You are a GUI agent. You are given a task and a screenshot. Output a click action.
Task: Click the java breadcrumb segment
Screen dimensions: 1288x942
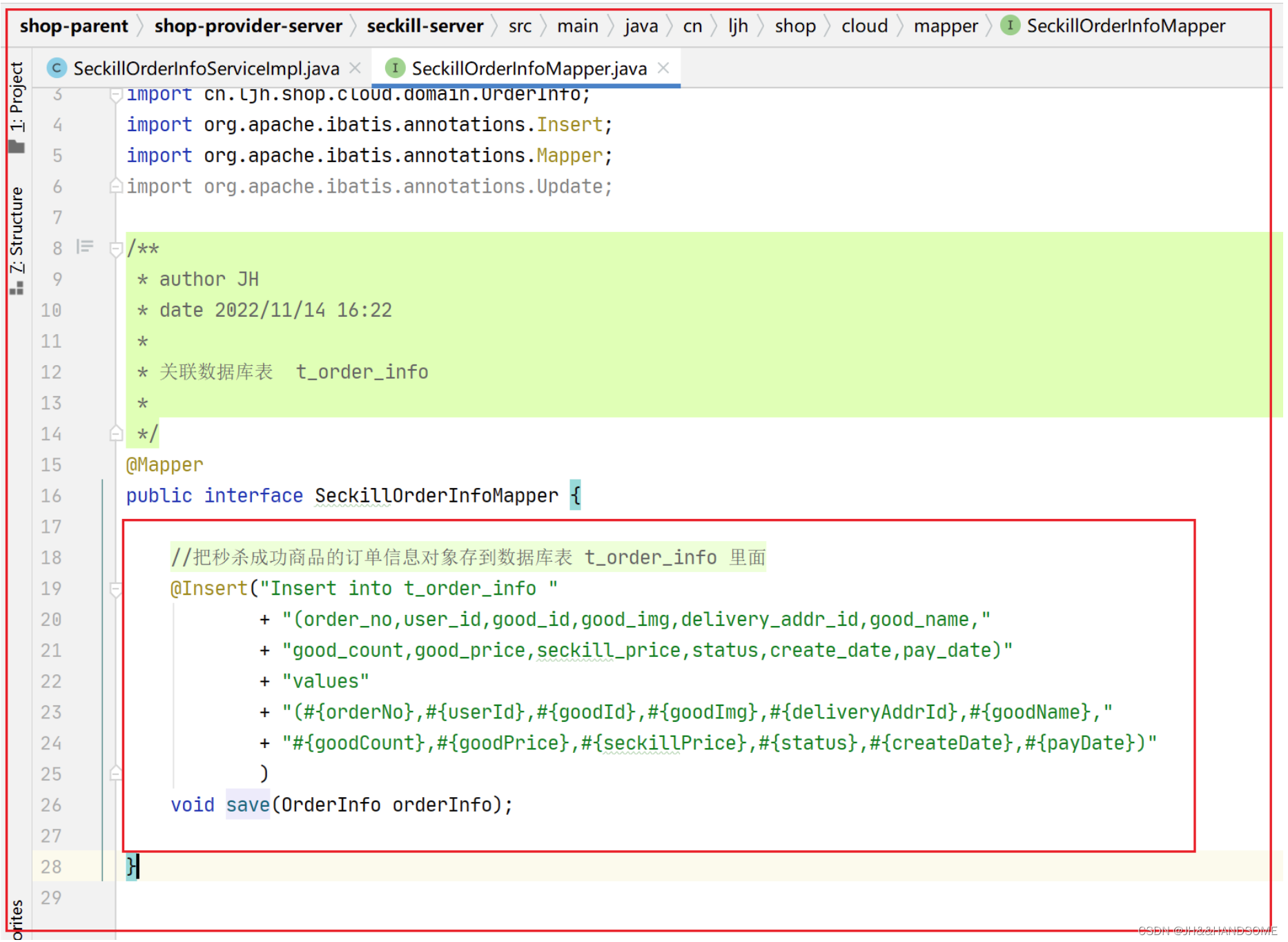[x=641, y=26]
